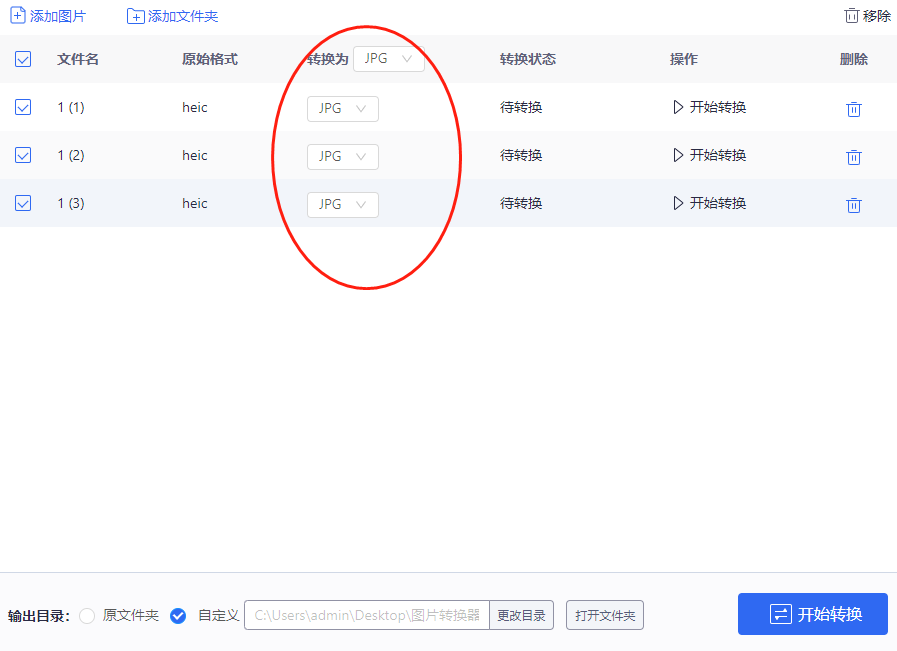Image resolution: width=897 pixels, height=651 pixels.
Task: Click file name 1 (1)
Action: (71, 107)
